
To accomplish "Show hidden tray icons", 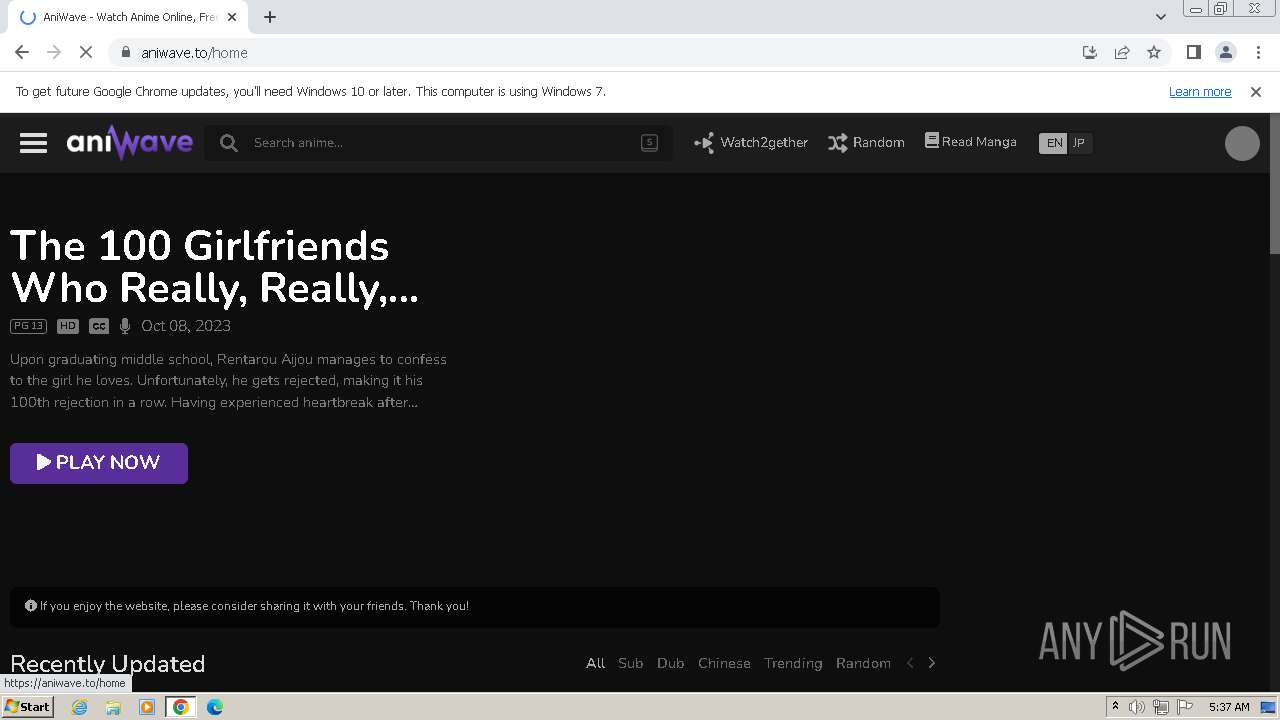I will [x=1115, y=707].
